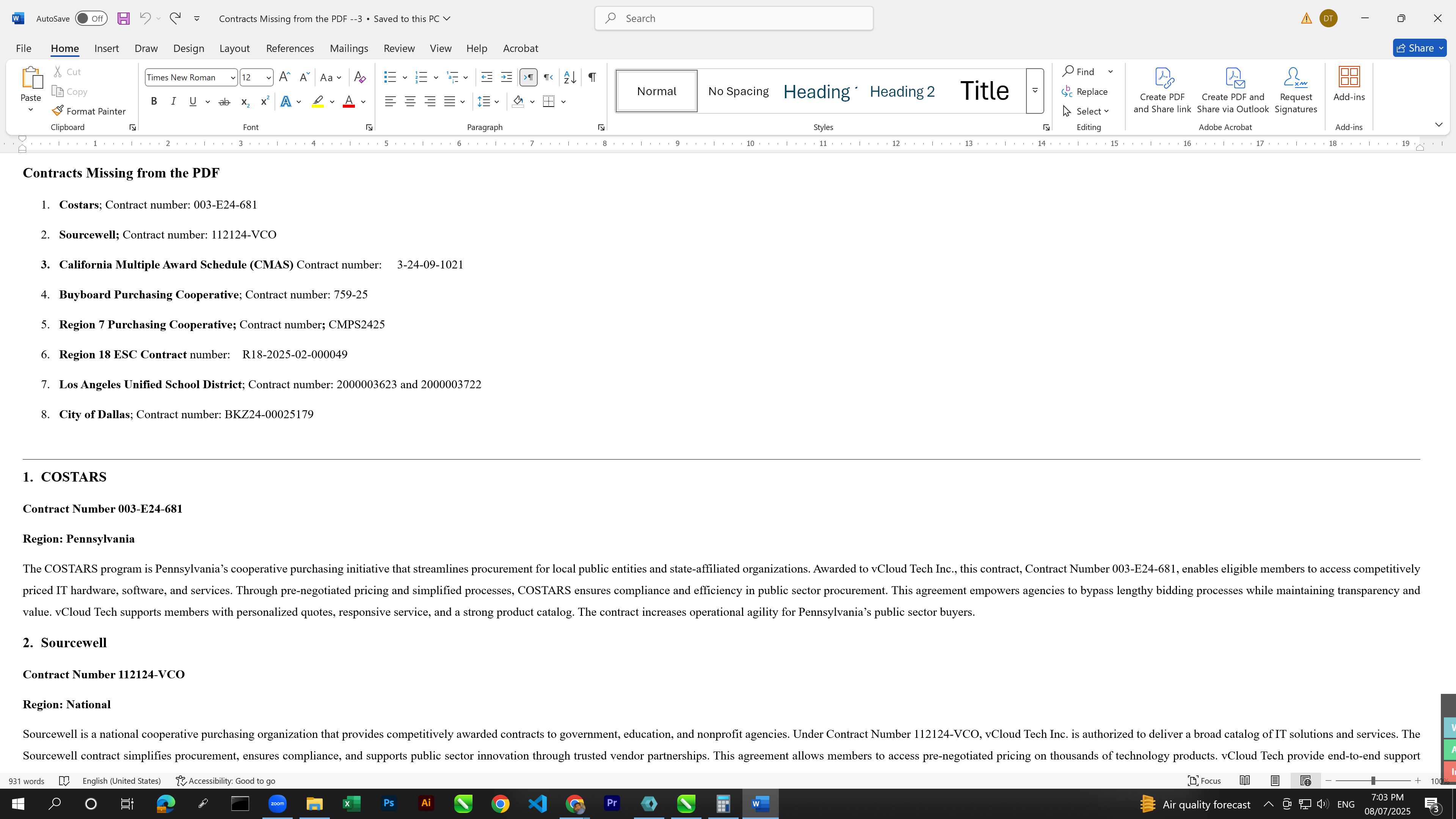Screen dimensions: 1456x819
Task: Justify text alignment icon
Action: point(450,102)
